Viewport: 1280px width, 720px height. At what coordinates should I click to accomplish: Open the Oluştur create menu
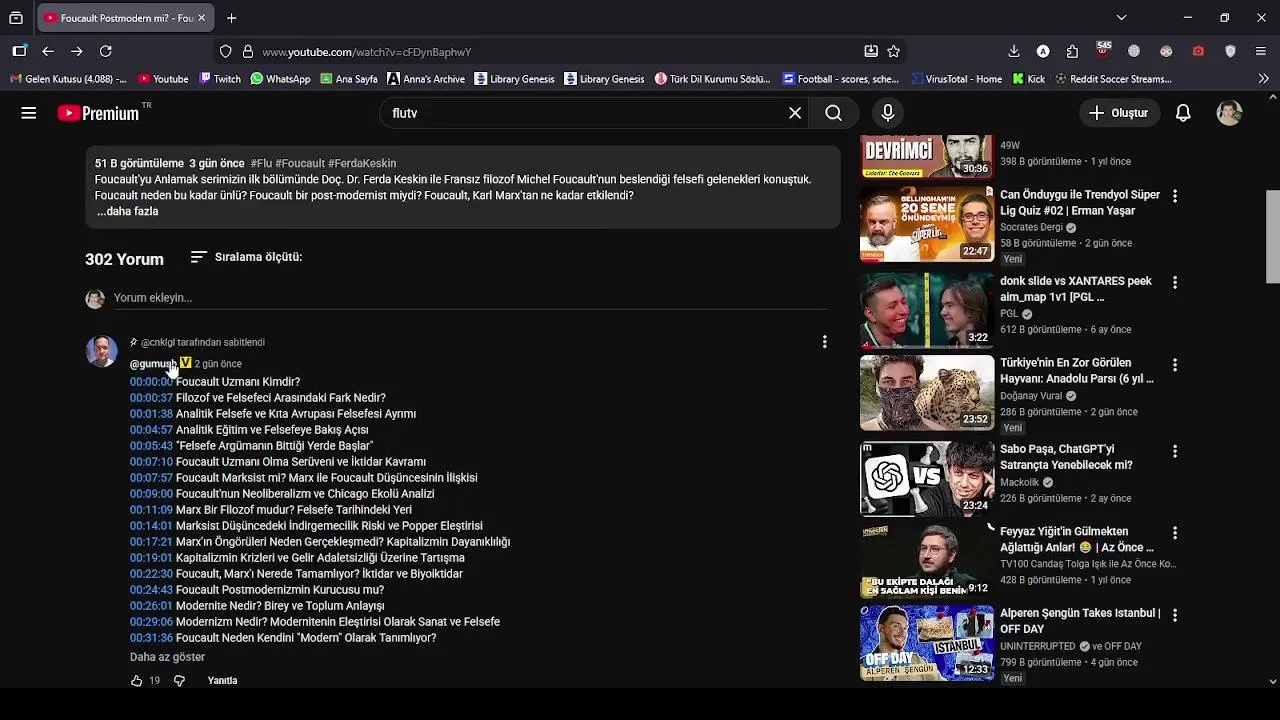(x=1119, y=113)
